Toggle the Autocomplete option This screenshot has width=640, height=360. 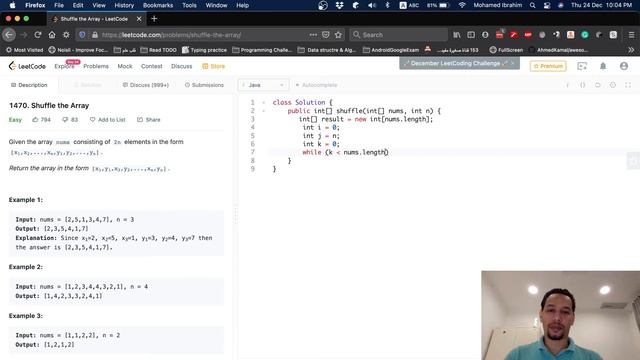(317, 85)
